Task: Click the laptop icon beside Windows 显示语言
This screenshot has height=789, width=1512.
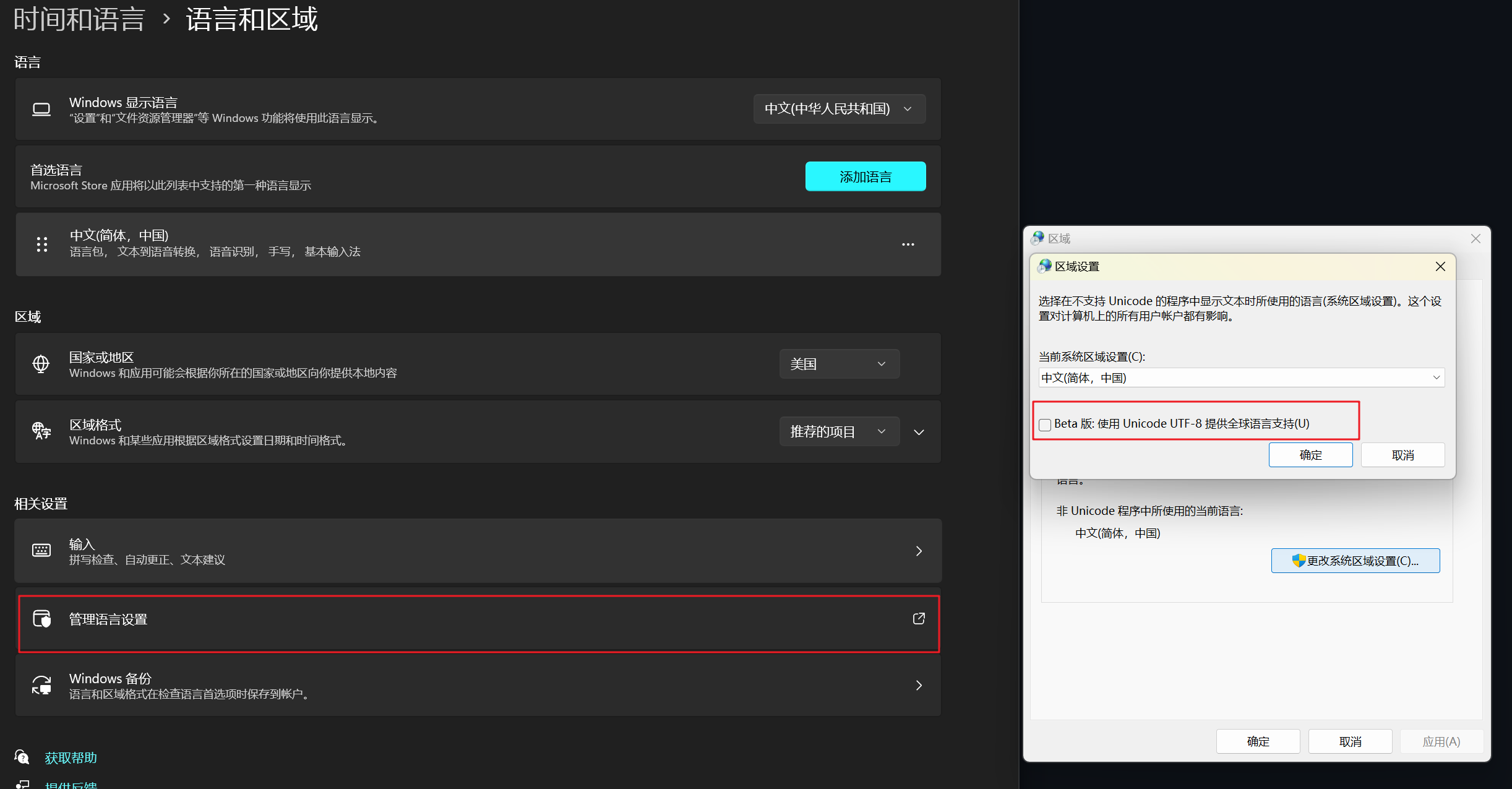Action: 41,110
